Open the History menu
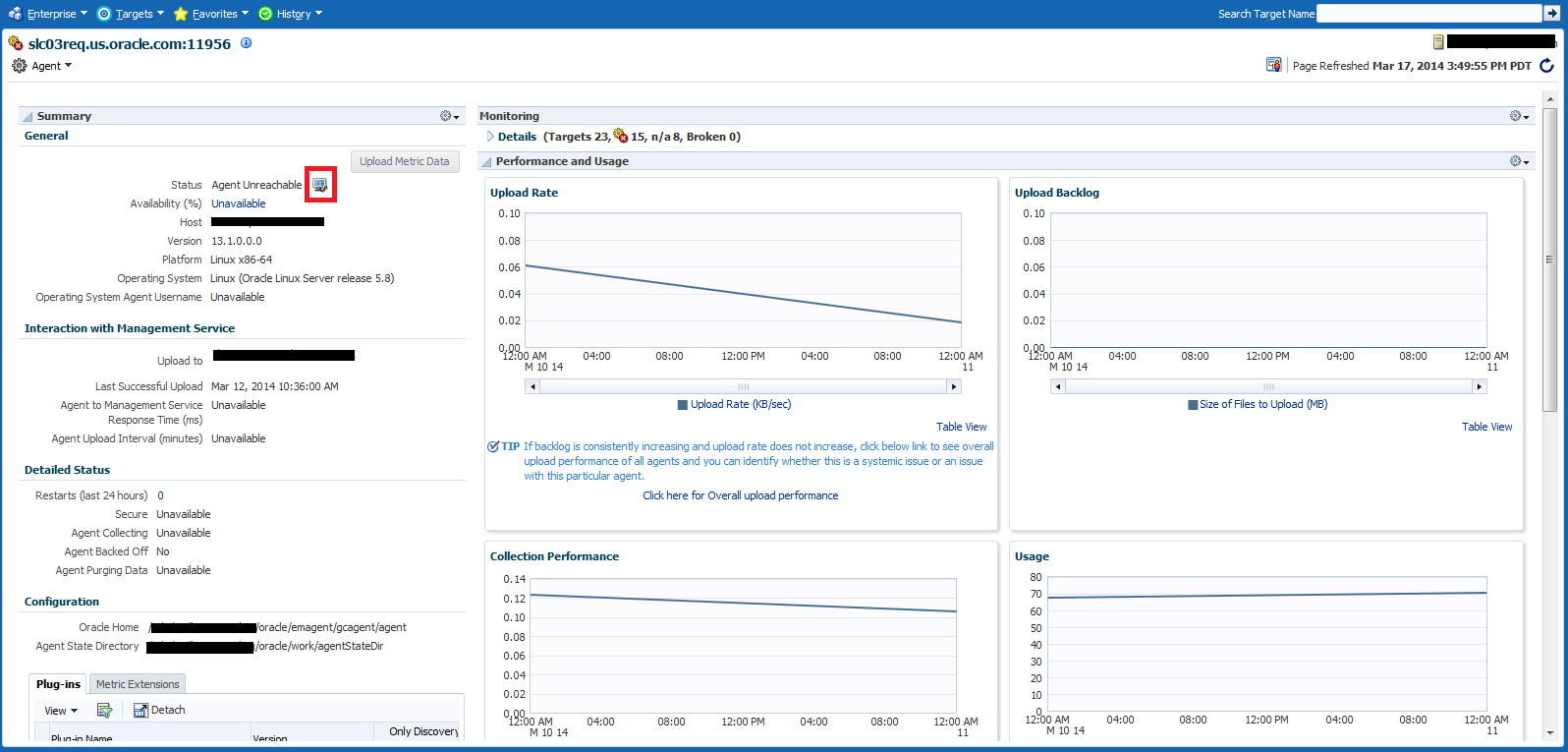The height and width of the screenshot is (752, 1568). (291, 14)
